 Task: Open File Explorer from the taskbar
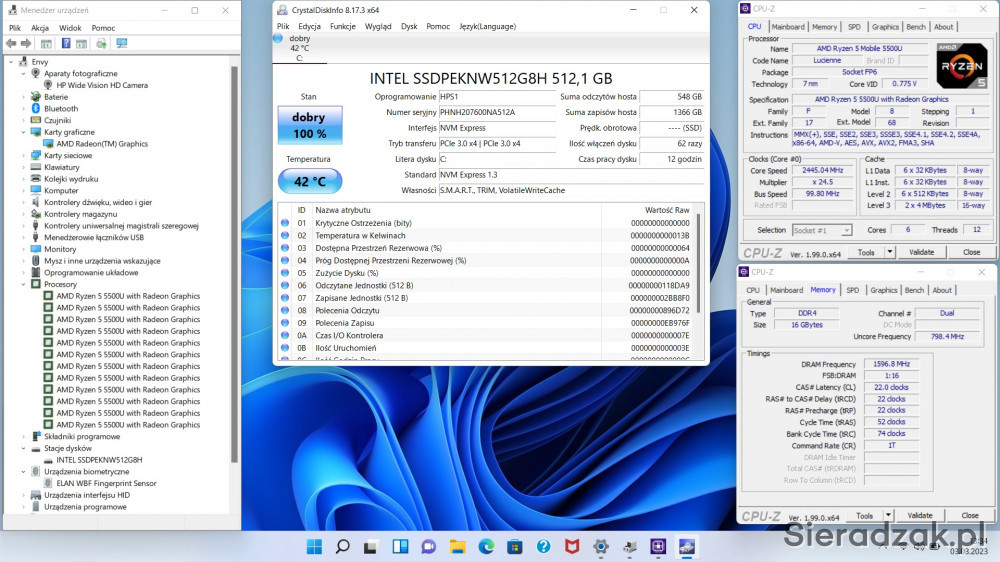pos(457,547)
